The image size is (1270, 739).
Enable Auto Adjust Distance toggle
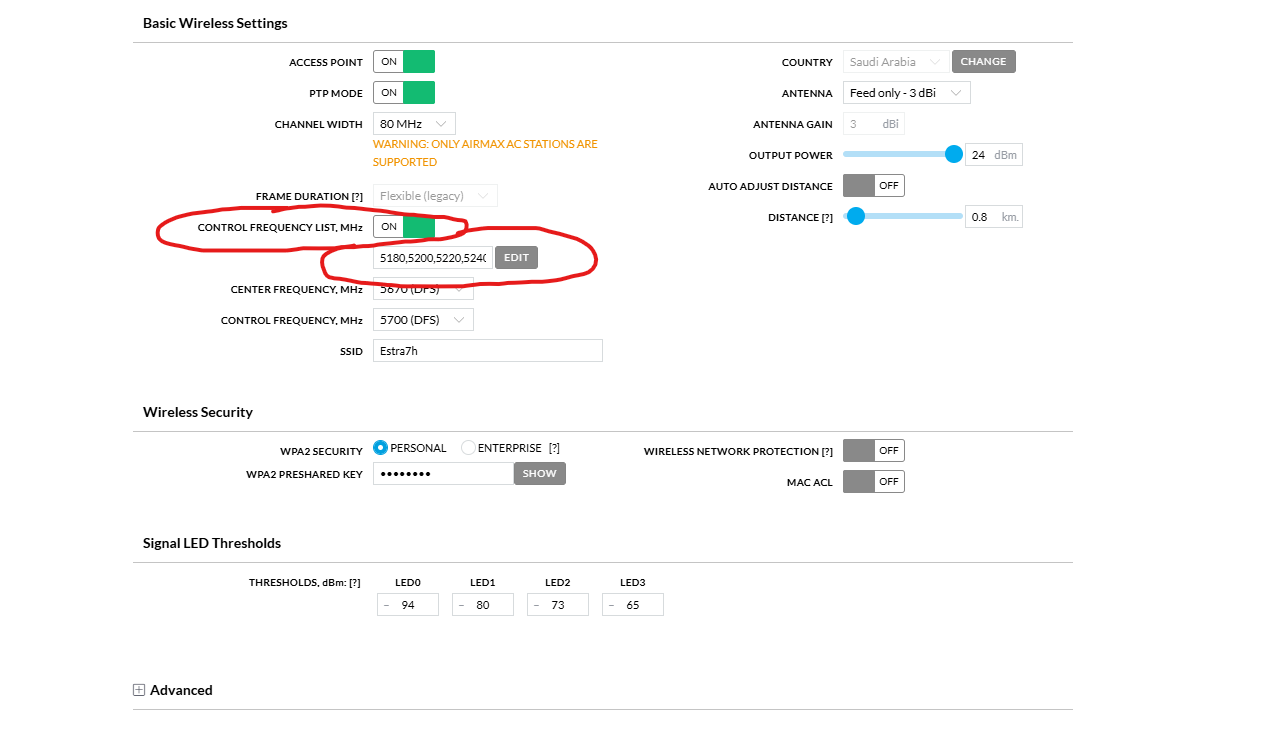click(874, 186)
